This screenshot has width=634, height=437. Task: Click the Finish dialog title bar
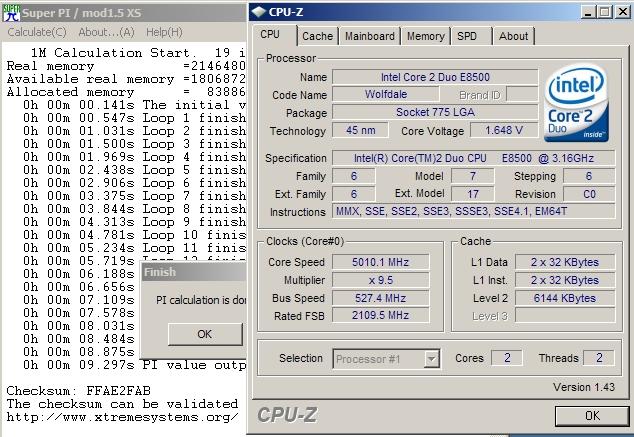194,272
